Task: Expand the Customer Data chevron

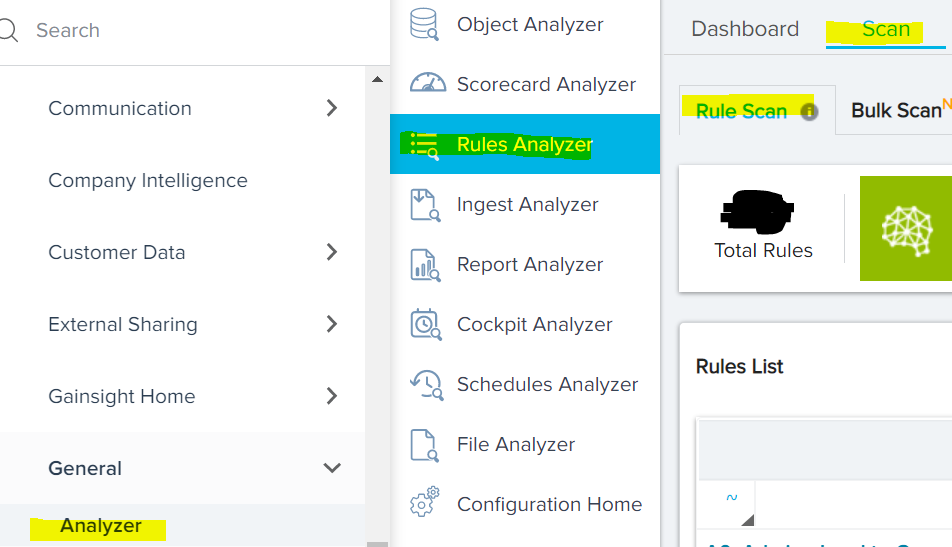Action: click(332, 252)
